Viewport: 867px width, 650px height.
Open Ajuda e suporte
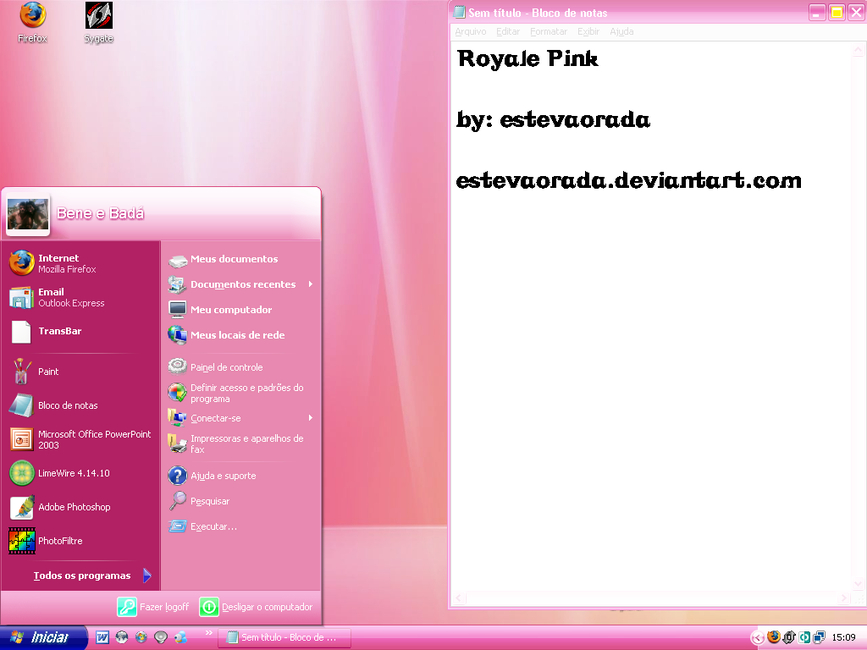coord(241,475)
